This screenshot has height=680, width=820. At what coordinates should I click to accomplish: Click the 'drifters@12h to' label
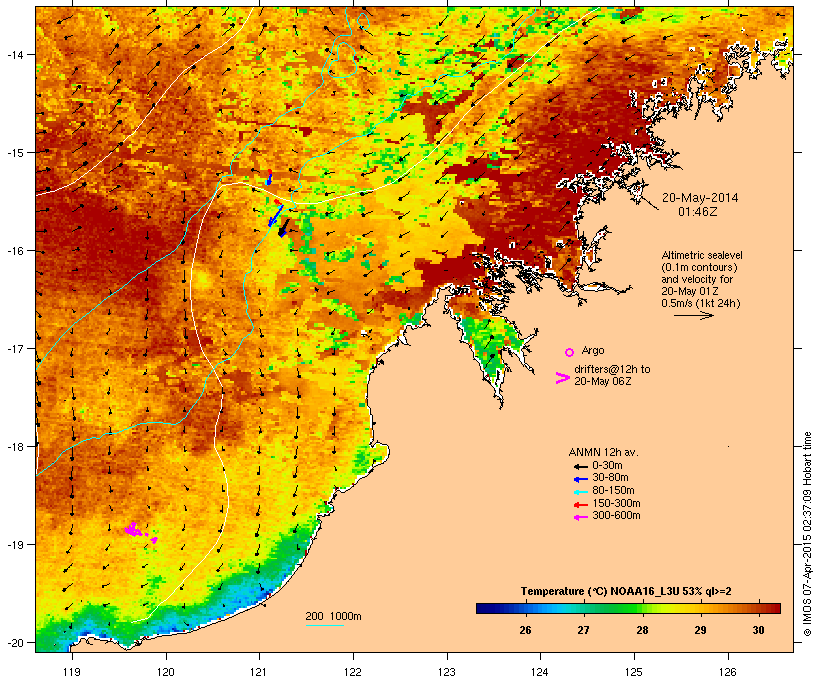coord(612,369)
